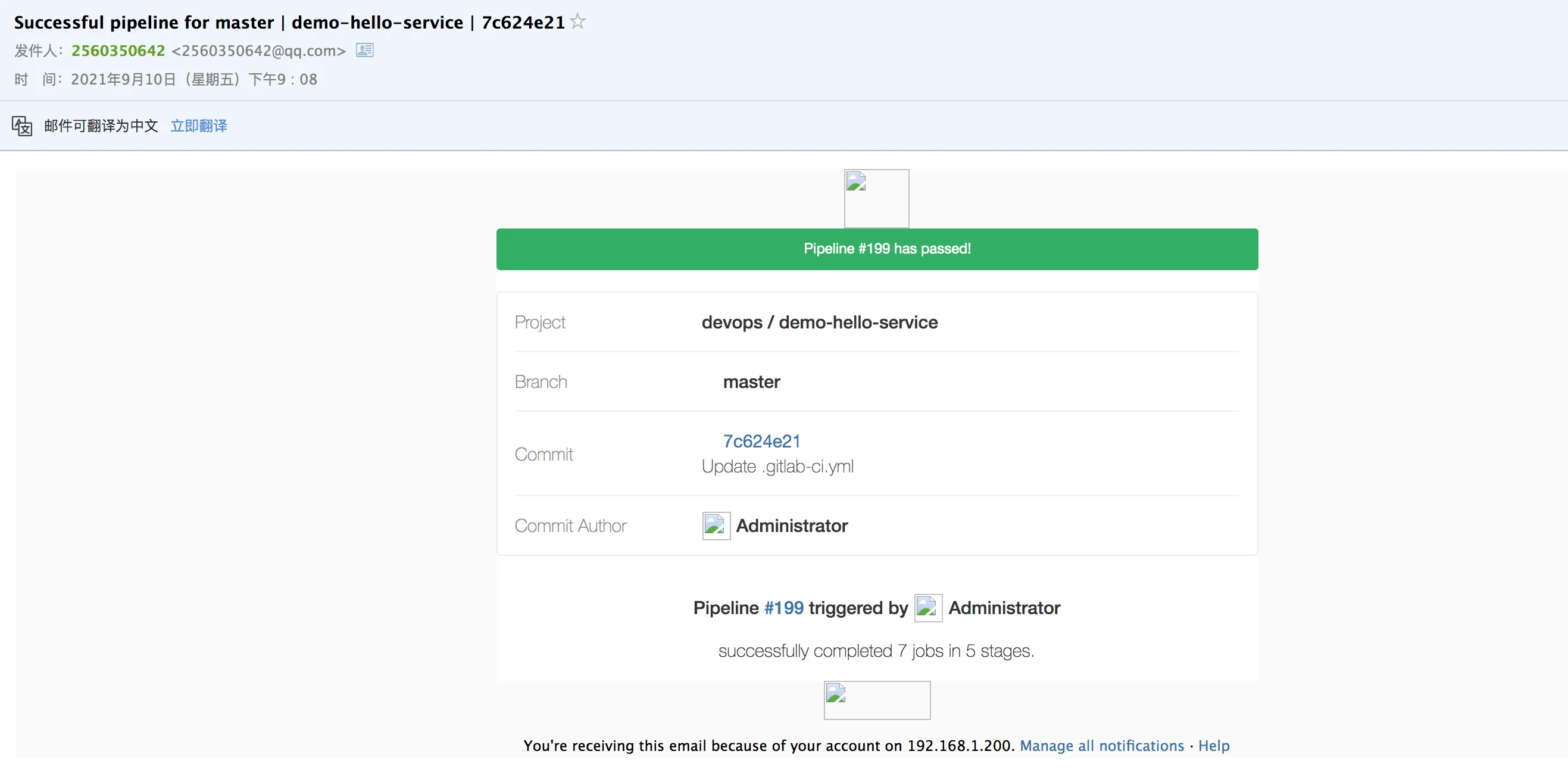Open commit 7c624e21 link
This screenshot has width=1568, height=770.
pyautogui.click(x=761, y=441)
